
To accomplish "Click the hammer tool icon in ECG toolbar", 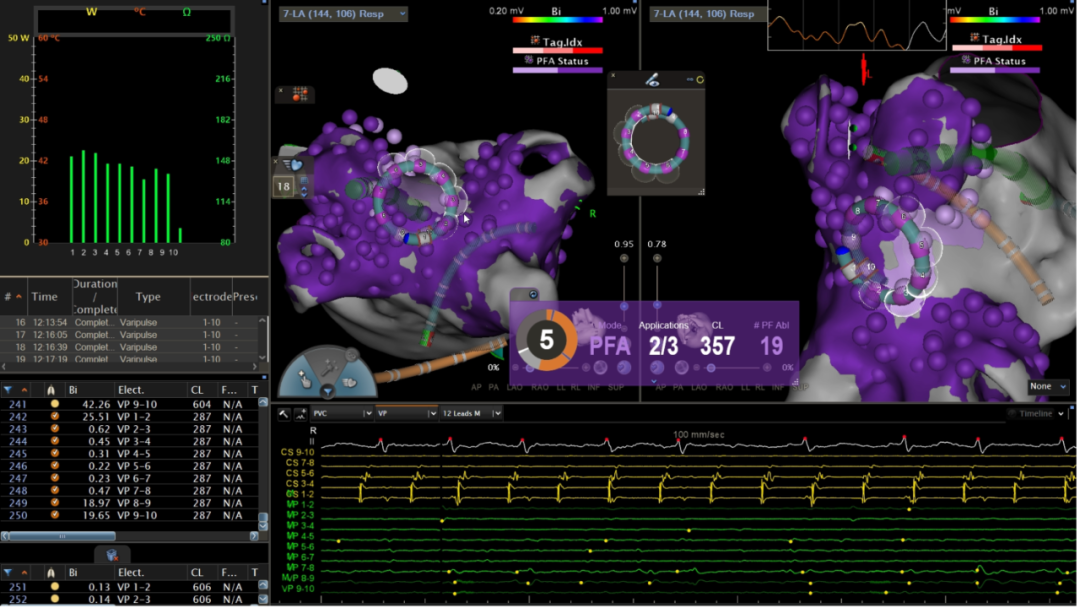I will pos(284,414).
